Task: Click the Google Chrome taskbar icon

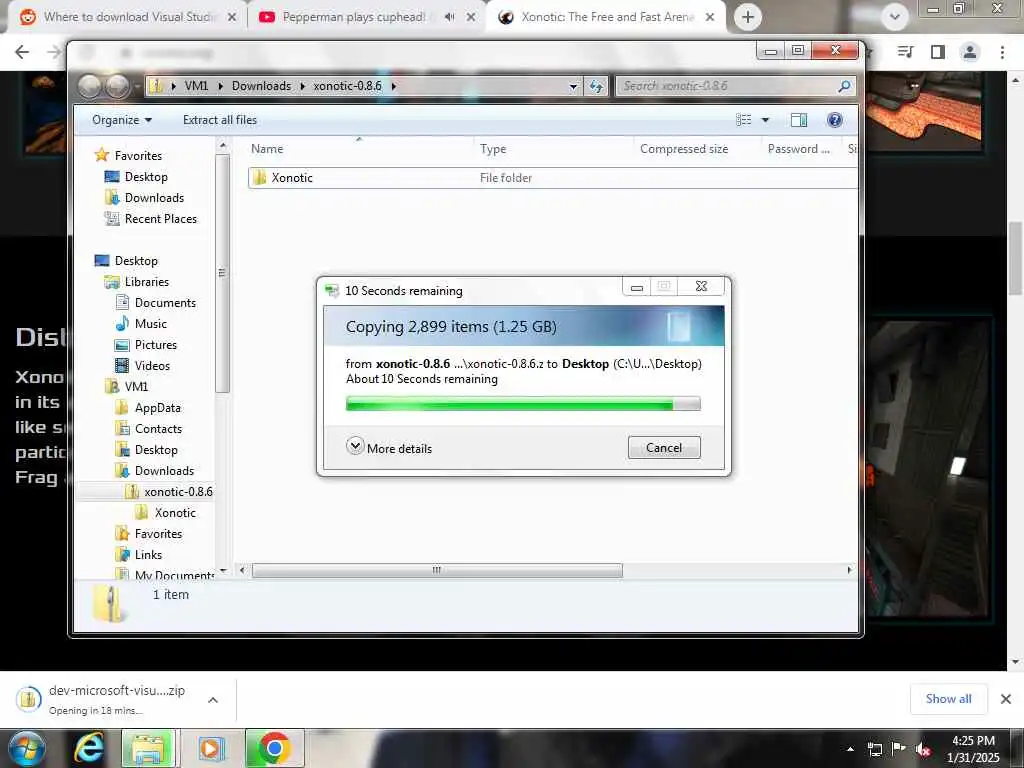Action: 274,748
